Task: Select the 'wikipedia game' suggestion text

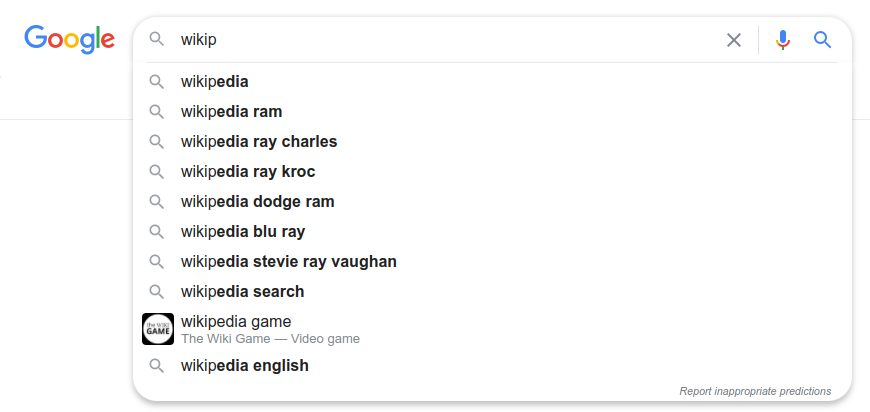Action: tap(236, 322)
